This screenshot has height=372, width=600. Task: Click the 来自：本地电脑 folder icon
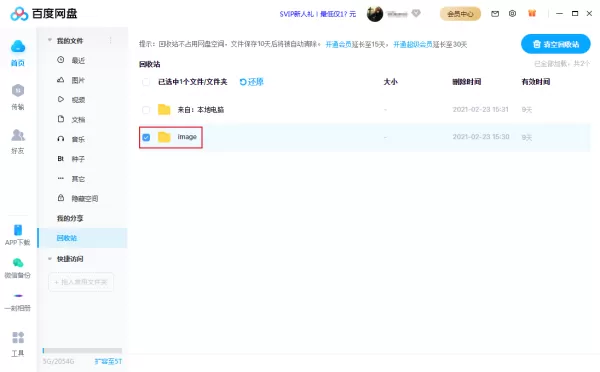(x=164, y=109)
